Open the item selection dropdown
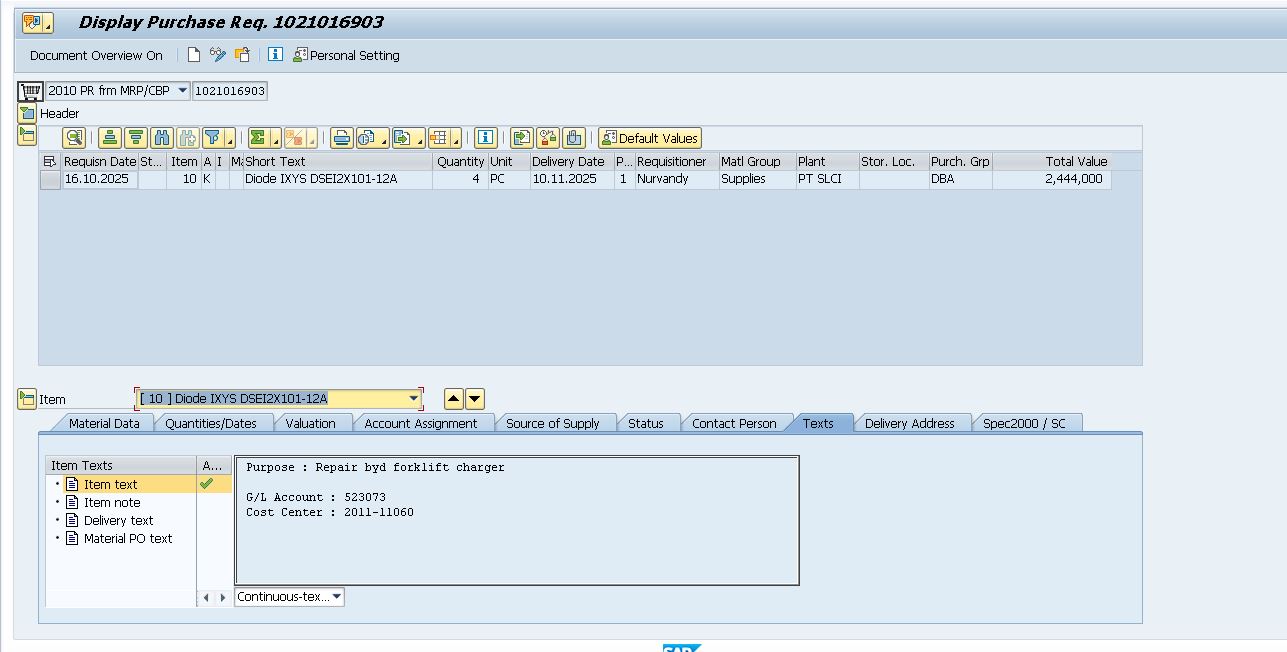Viewport: 1287px width, 652px height. pos(414,399)
